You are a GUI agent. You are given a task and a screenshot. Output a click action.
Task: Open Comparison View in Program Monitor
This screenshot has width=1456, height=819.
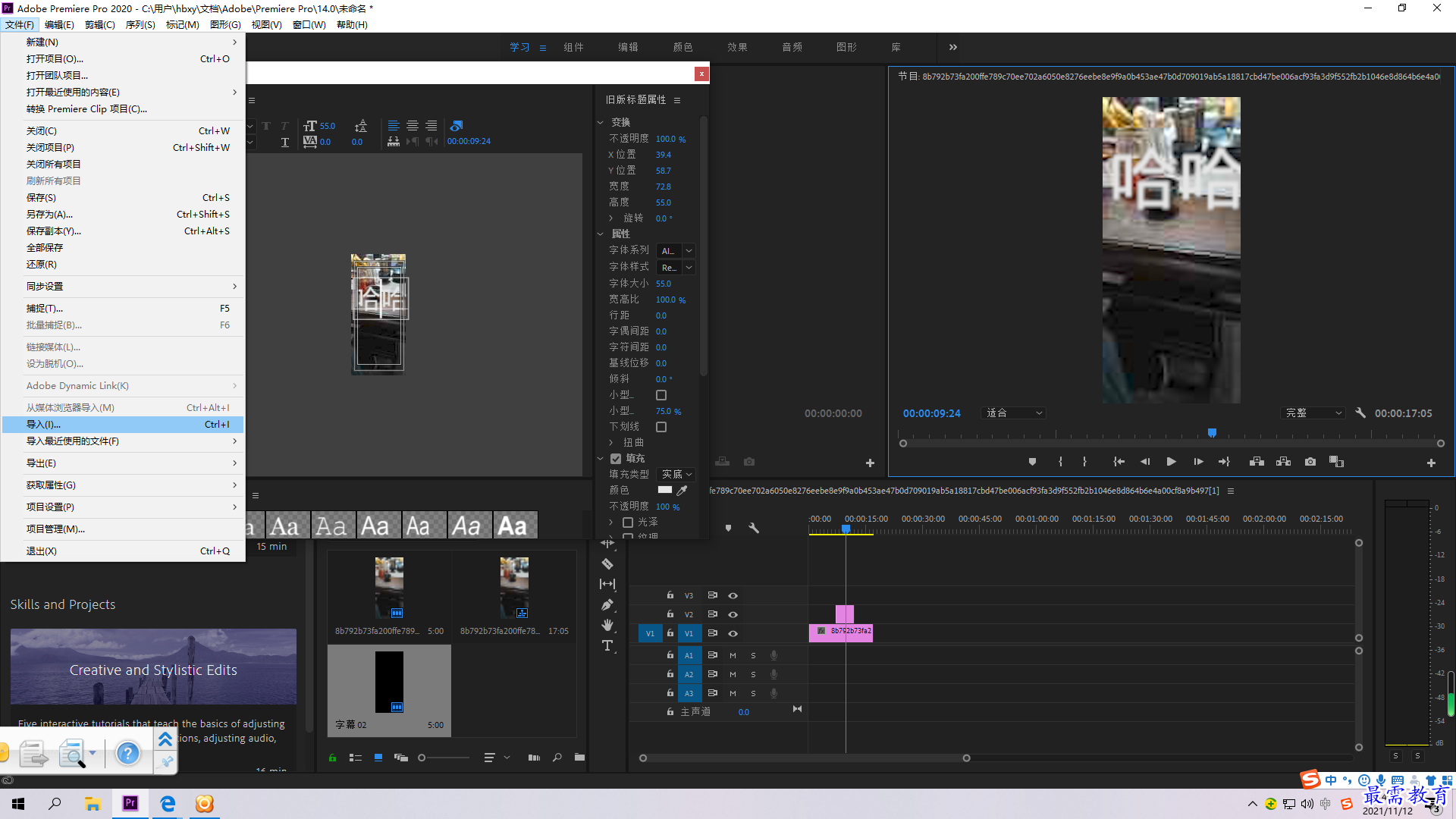(x=1336, y=462)
